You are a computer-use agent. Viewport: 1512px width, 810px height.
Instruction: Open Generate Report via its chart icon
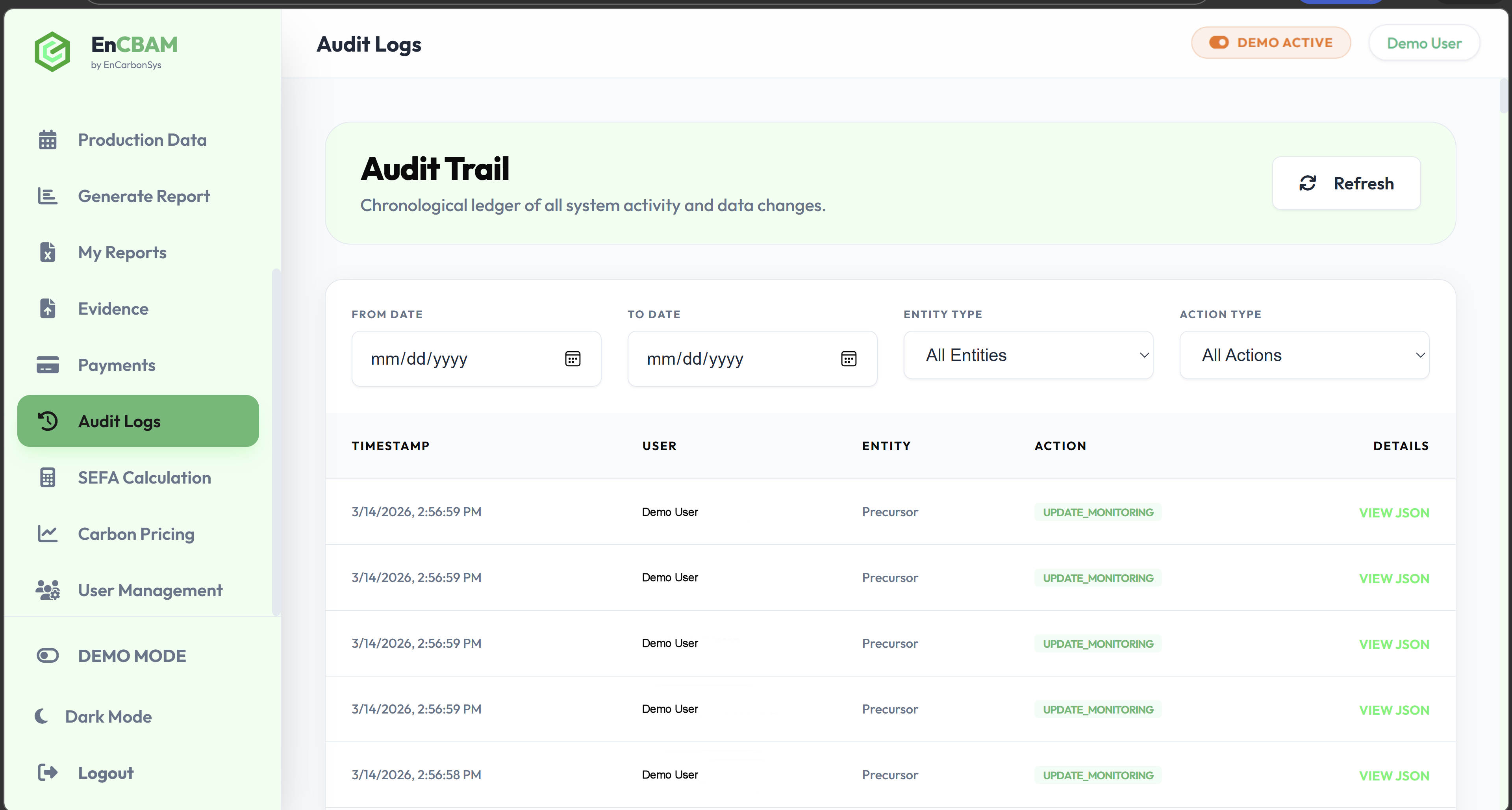48,195
